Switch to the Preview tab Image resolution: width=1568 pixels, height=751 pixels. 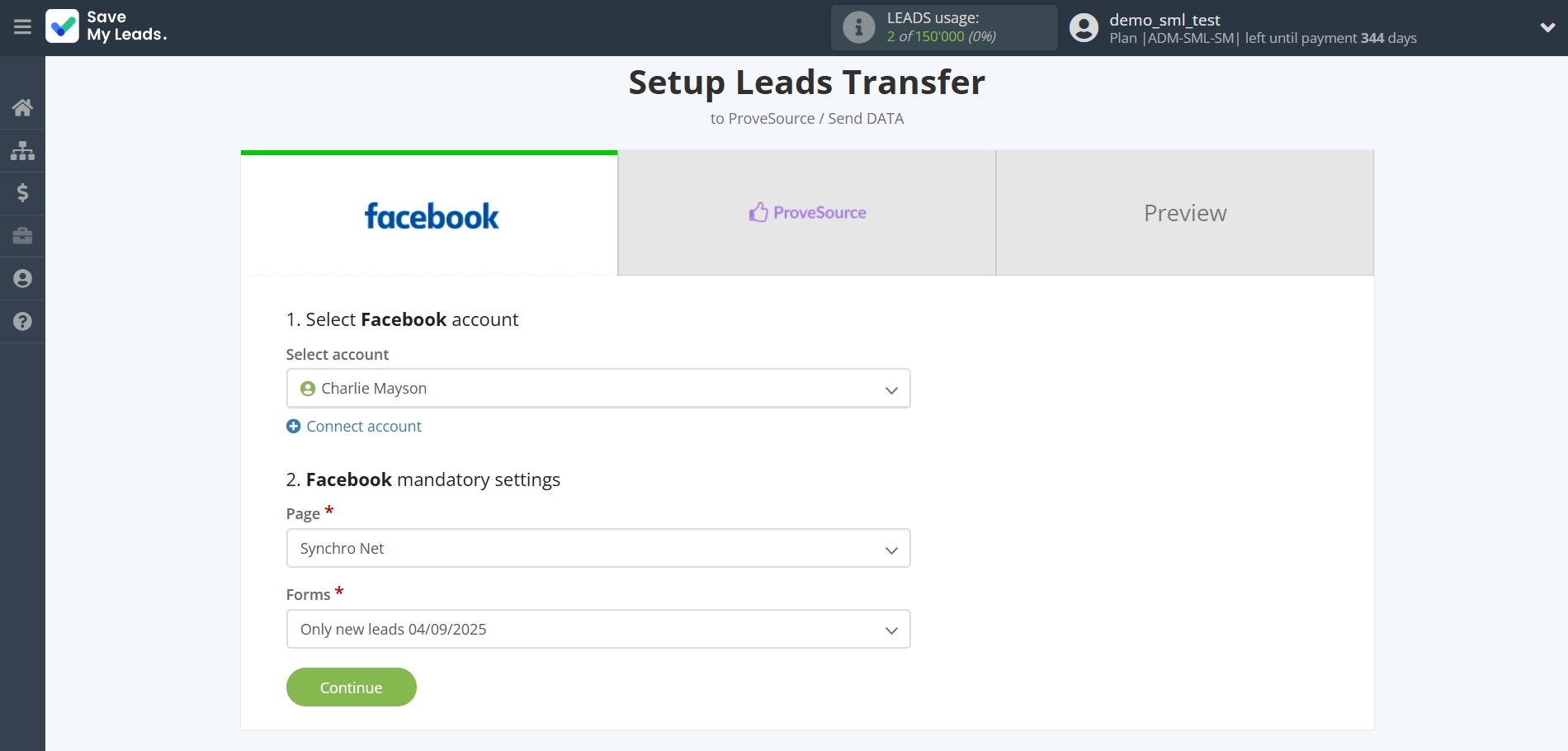click(x=1184, y=212)
